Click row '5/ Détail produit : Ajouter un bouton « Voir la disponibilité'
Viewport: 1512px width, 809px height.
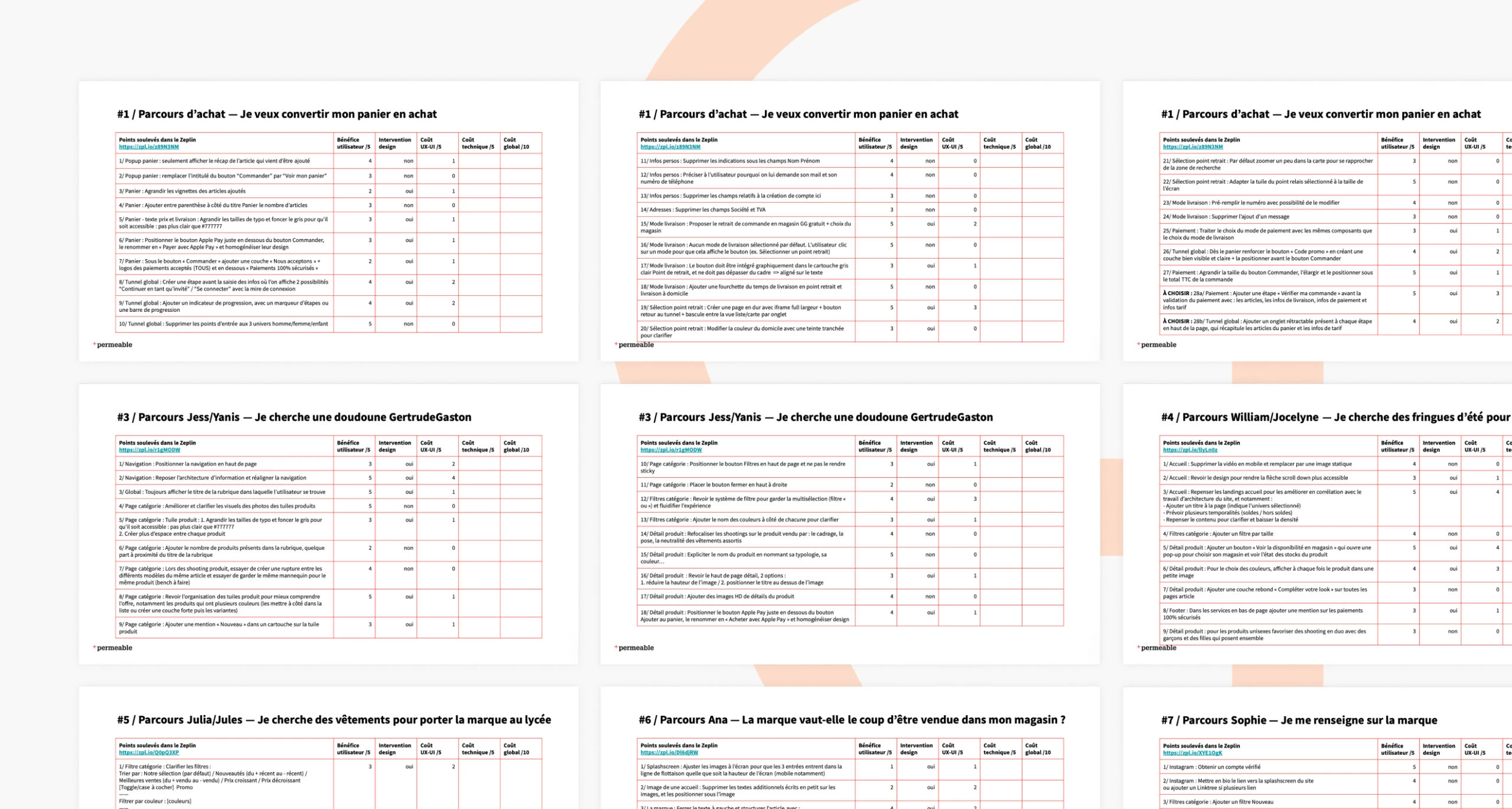(1336, 552)
